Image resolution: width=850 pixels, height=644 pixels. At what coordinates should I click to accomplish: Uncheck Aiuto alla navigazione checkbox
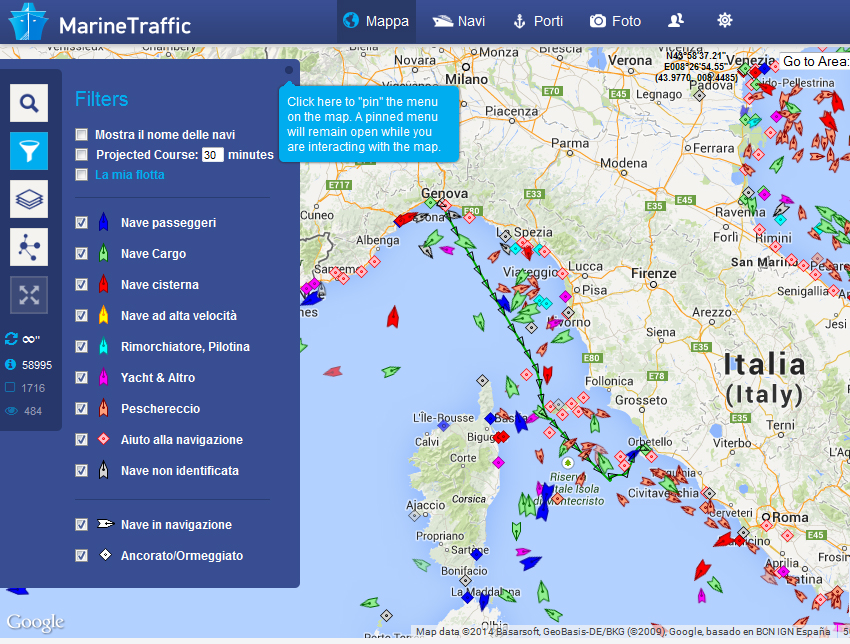click(x=81, y=439)
